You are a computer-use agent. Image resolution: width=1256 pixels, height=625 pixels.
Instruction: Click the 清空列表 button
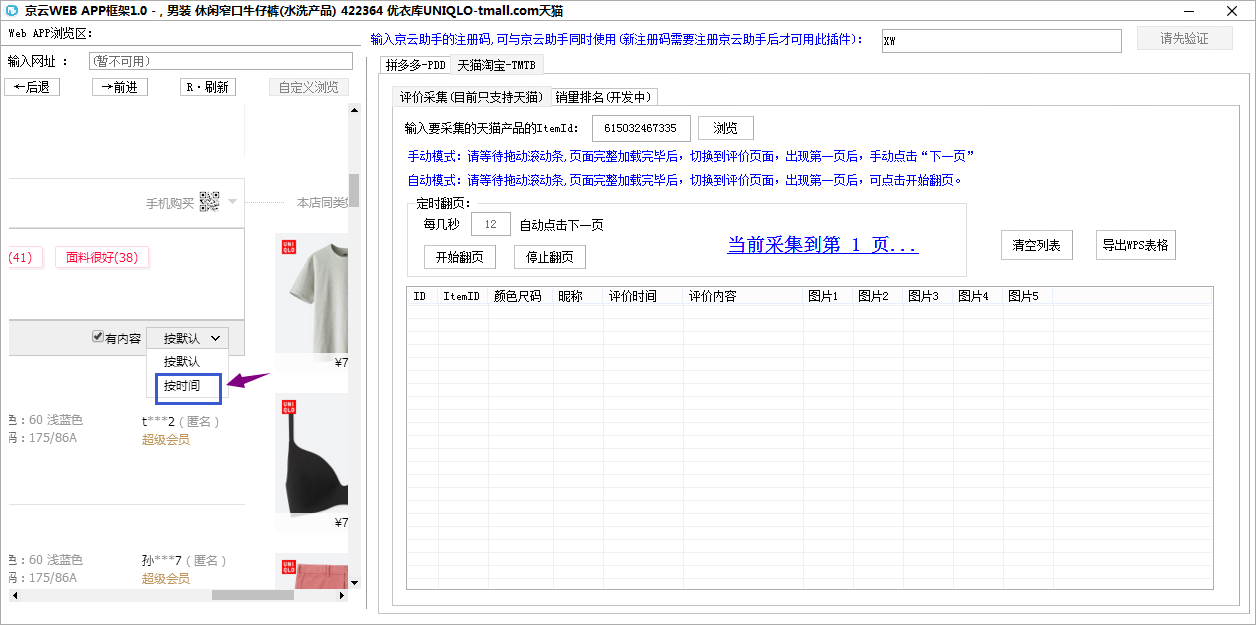click(1037, 245)
